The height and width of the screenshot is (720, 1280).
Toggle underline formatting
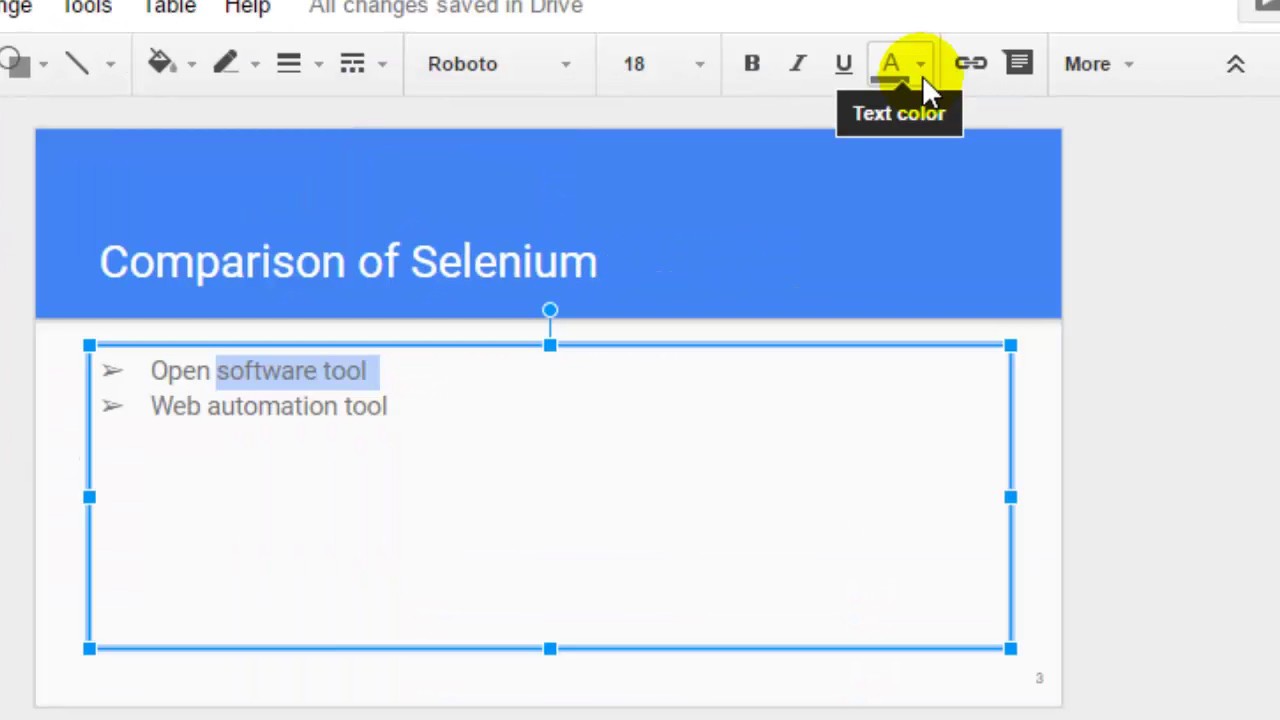coord(843,63)
